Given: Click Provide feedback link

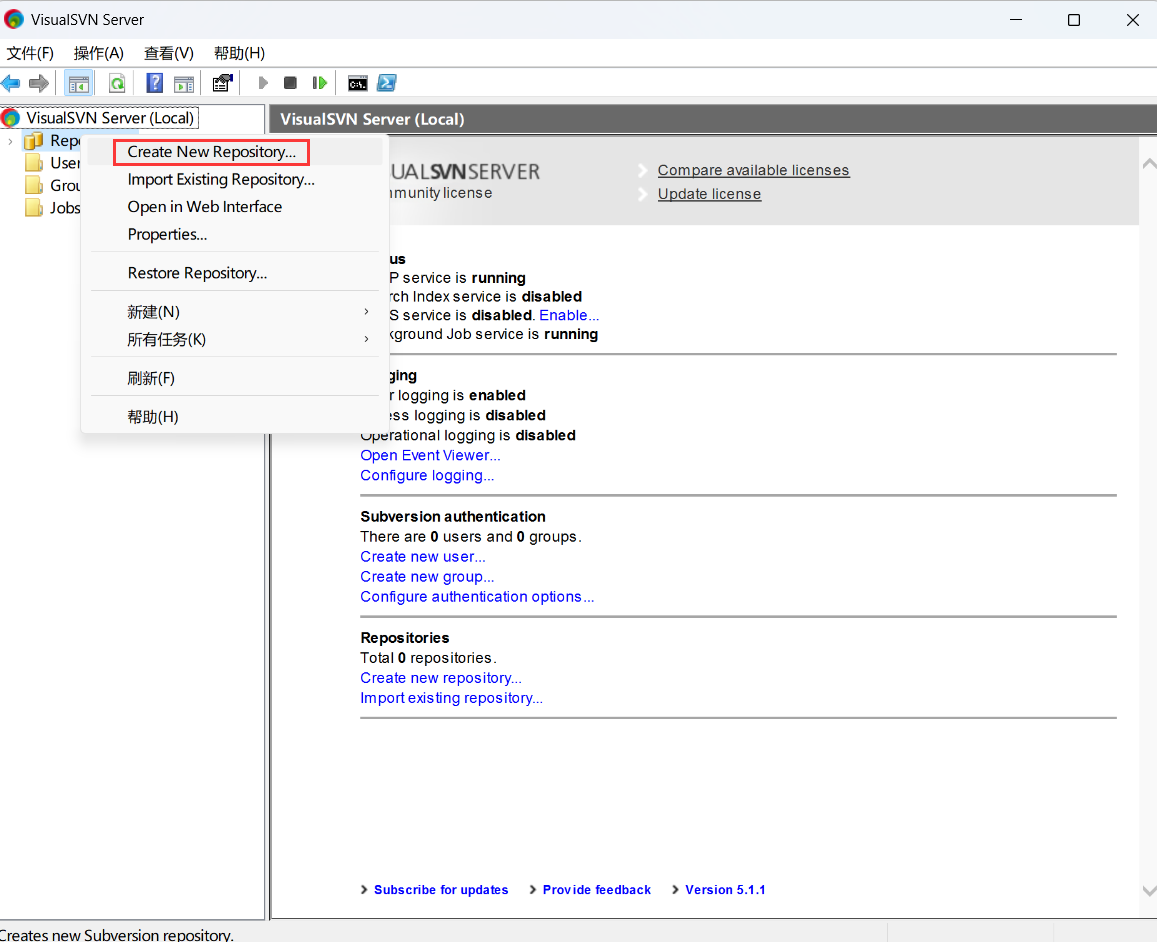Looking at the screenshot, I should 597,890.
